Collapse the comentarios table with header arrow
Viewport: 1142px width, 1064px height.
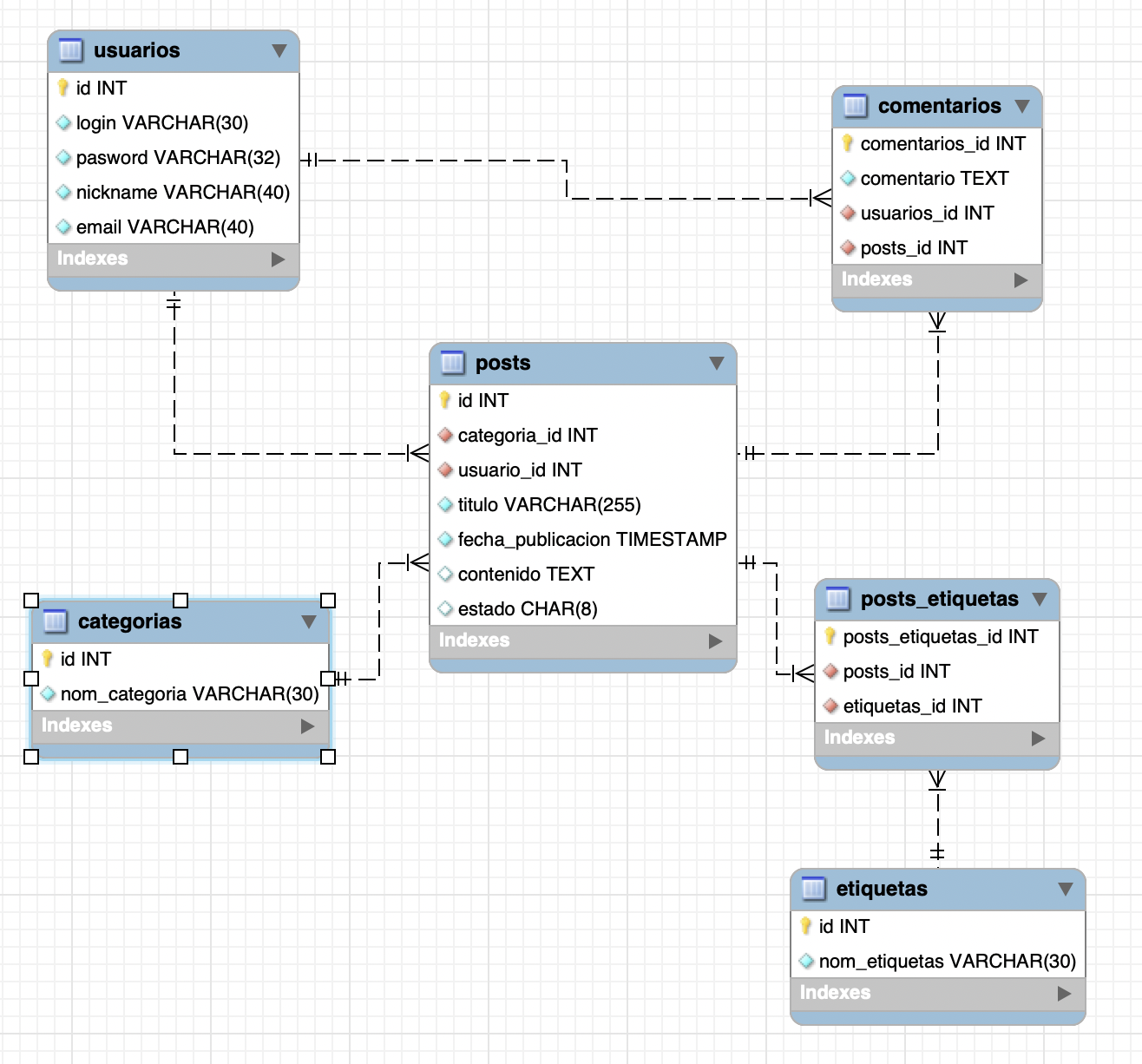1022,106
